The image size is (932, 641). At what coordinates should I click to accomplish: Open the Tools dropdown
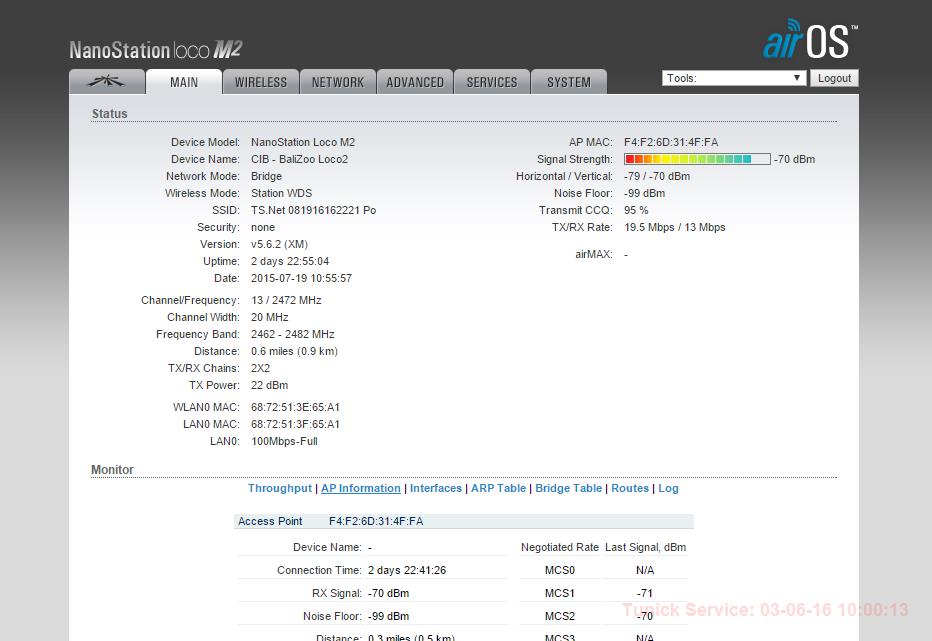coord(734,78)
